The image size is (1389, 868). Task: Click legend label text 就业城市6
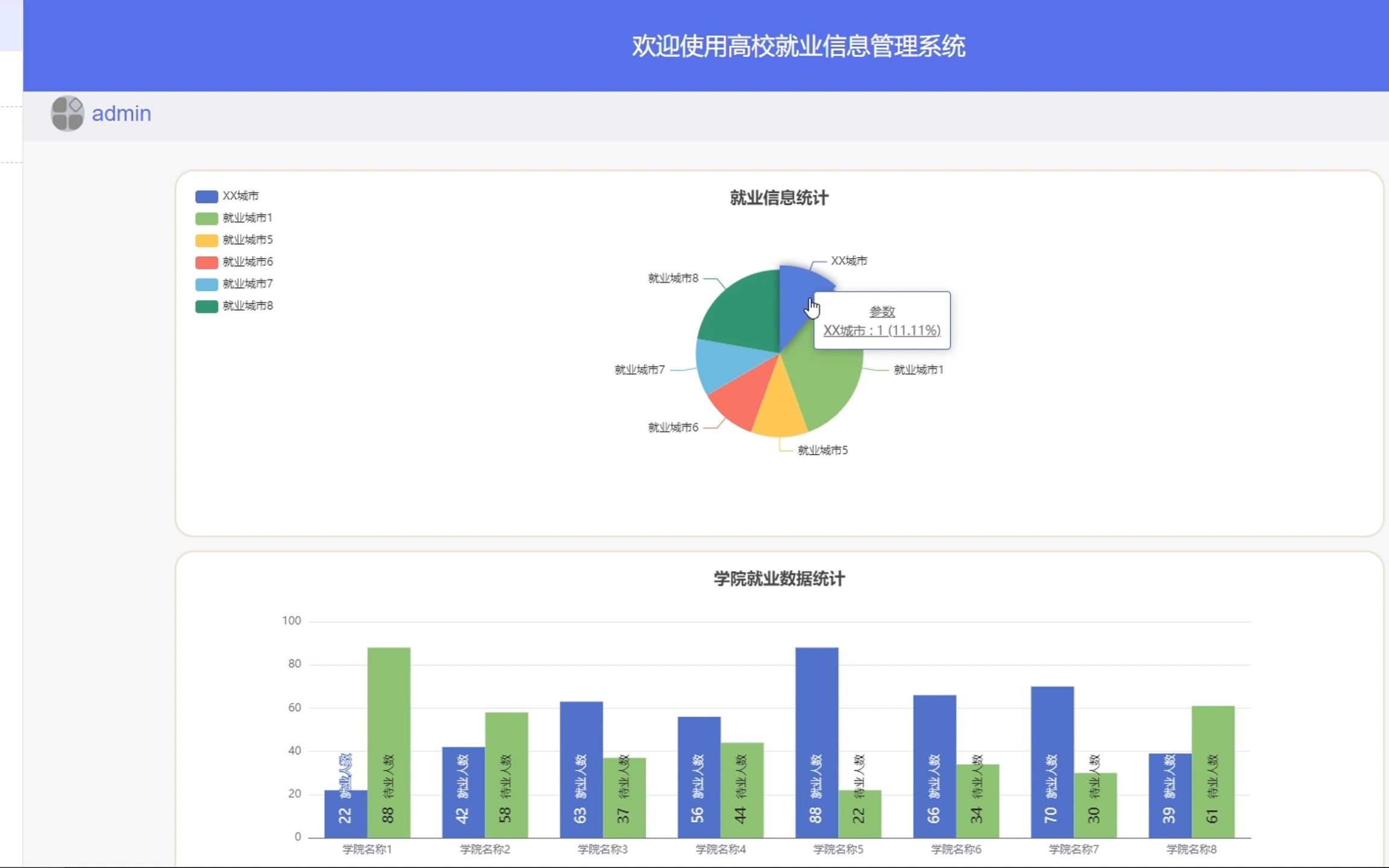pyautogui.click(x=248, y=262)
